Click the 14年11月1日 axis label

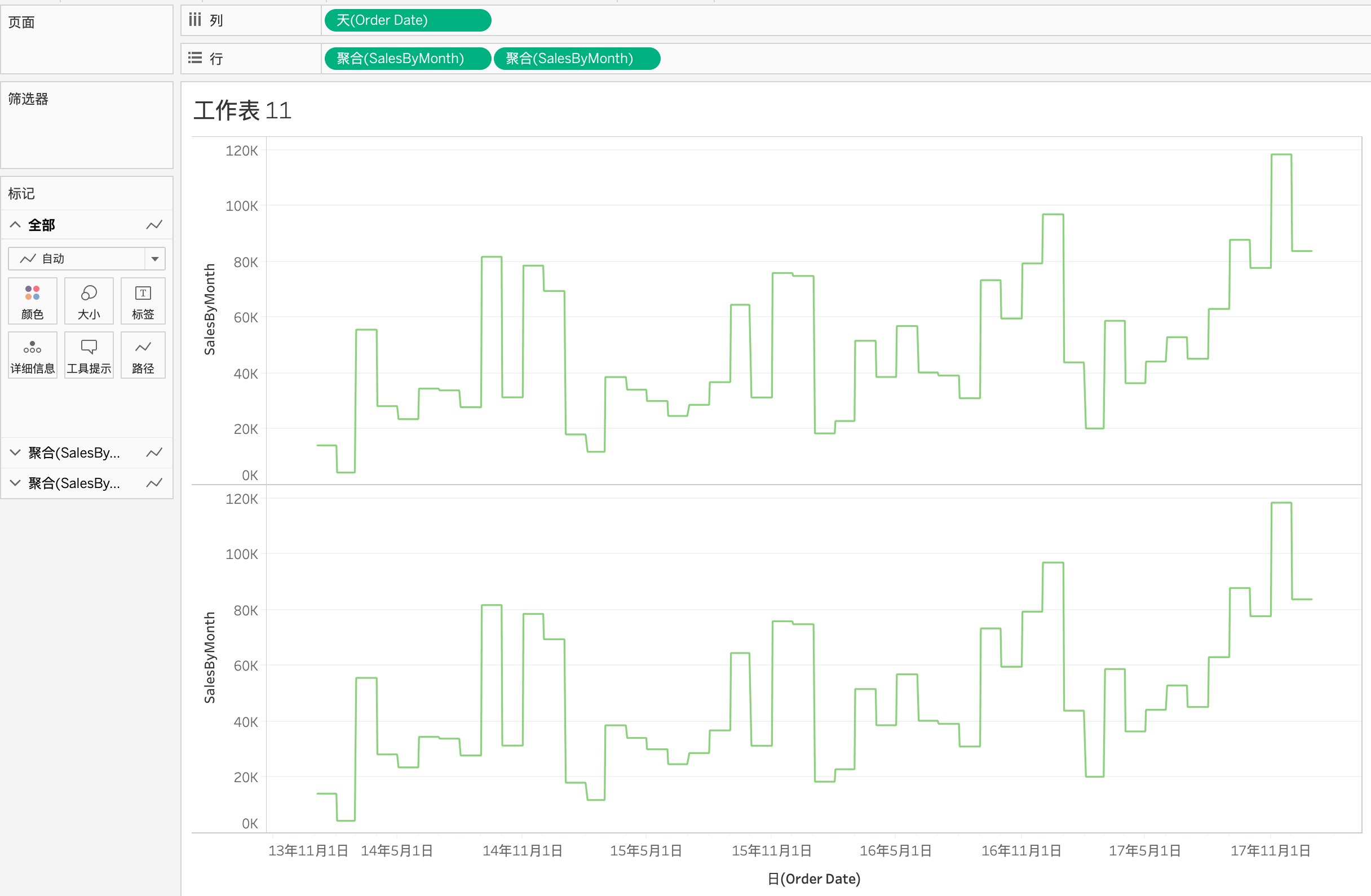(x=523, y=850)
